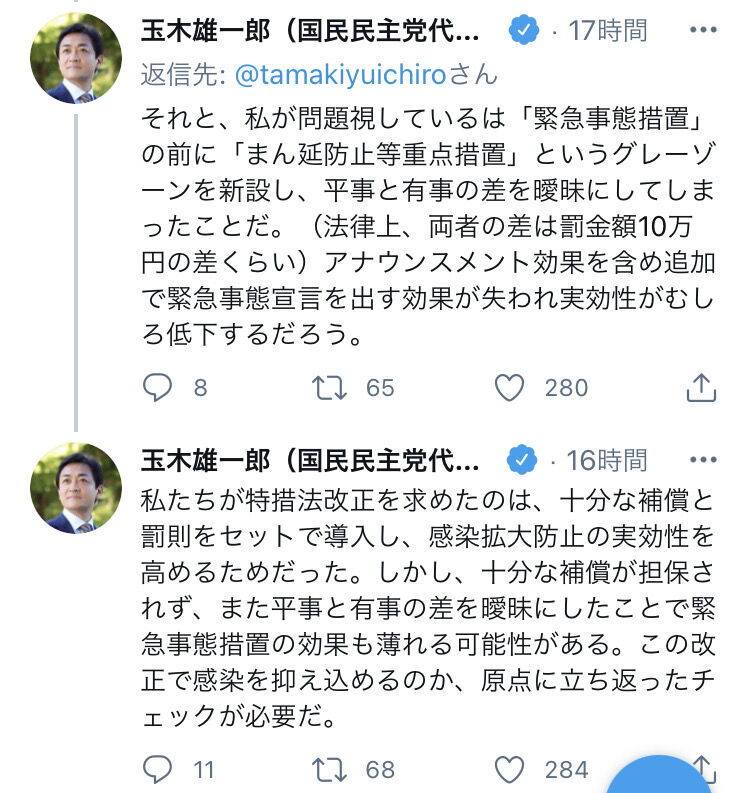Reply to the first tweet
This screenshot has width=750, height=793.
click(157, 387)
